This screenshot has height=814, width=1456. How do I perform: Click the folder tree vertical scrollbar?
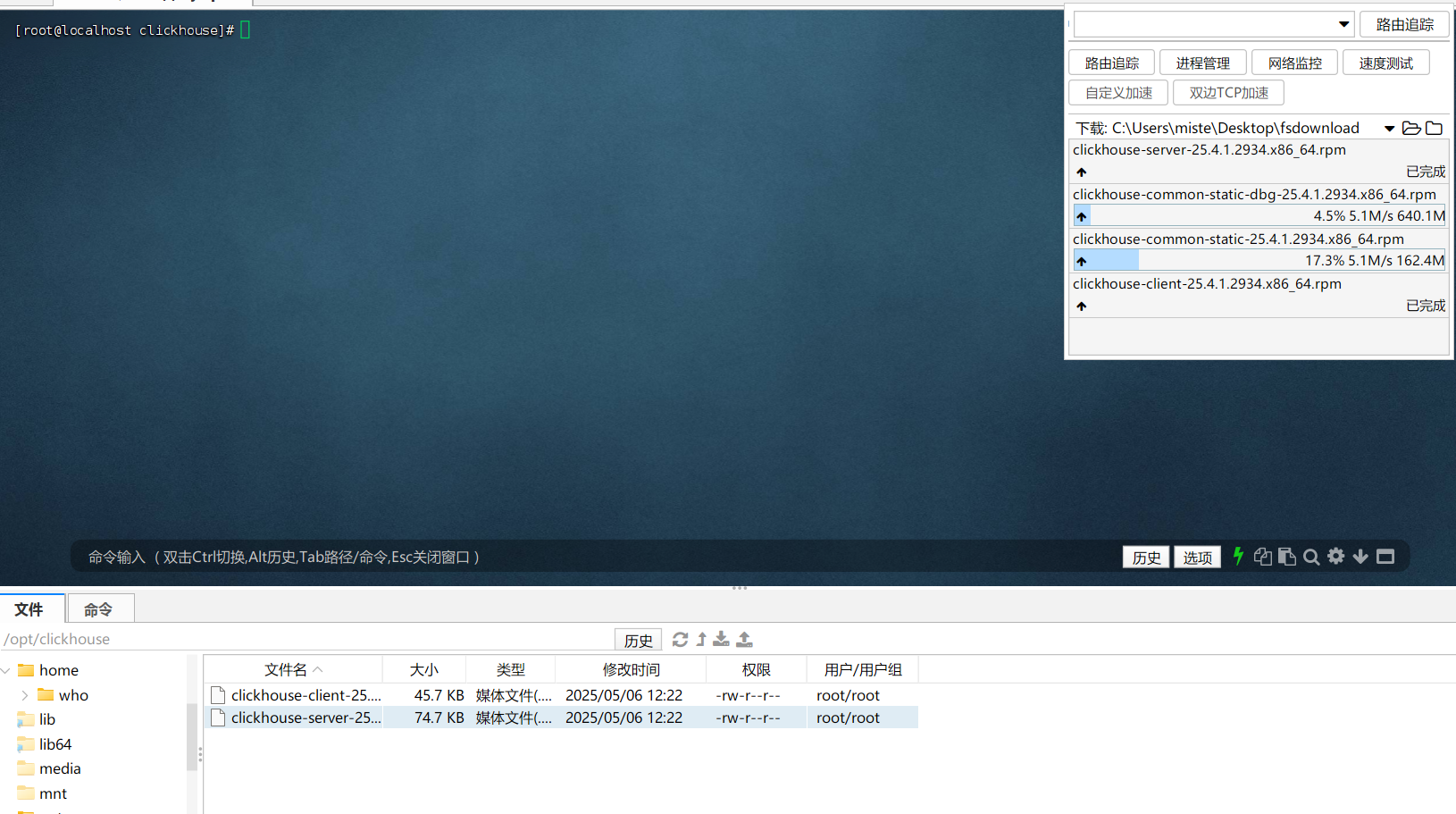coord(191,736)
